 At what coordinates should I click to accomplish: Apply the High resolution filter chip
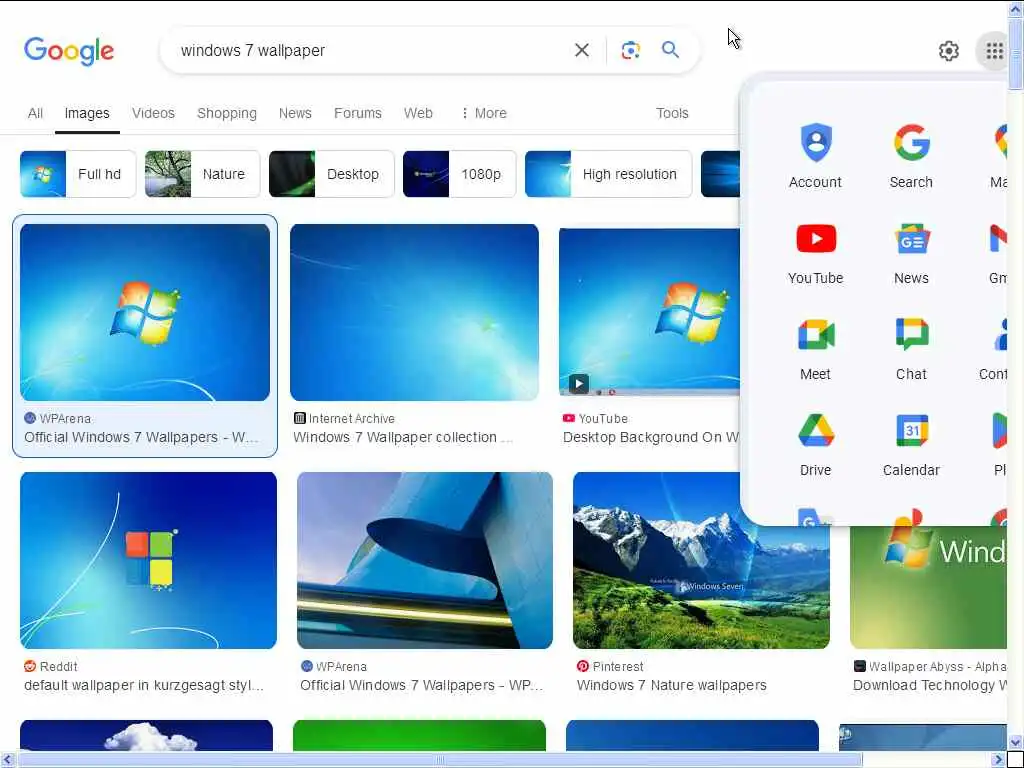(609, 174)
